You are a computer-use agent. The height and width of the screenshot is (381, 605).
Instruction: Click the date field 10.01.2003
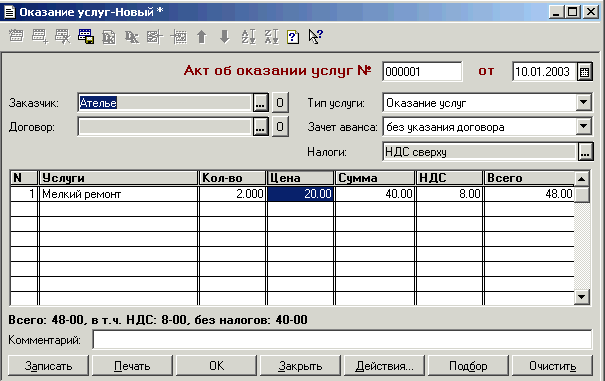544,72
